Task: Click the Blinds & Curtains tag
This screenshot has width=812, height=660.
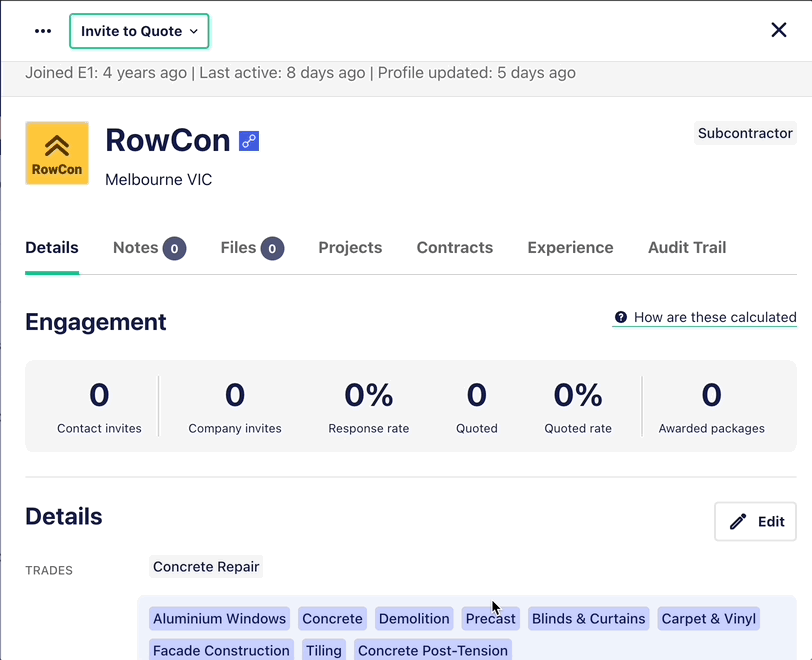Action: [x=588, y=619]
